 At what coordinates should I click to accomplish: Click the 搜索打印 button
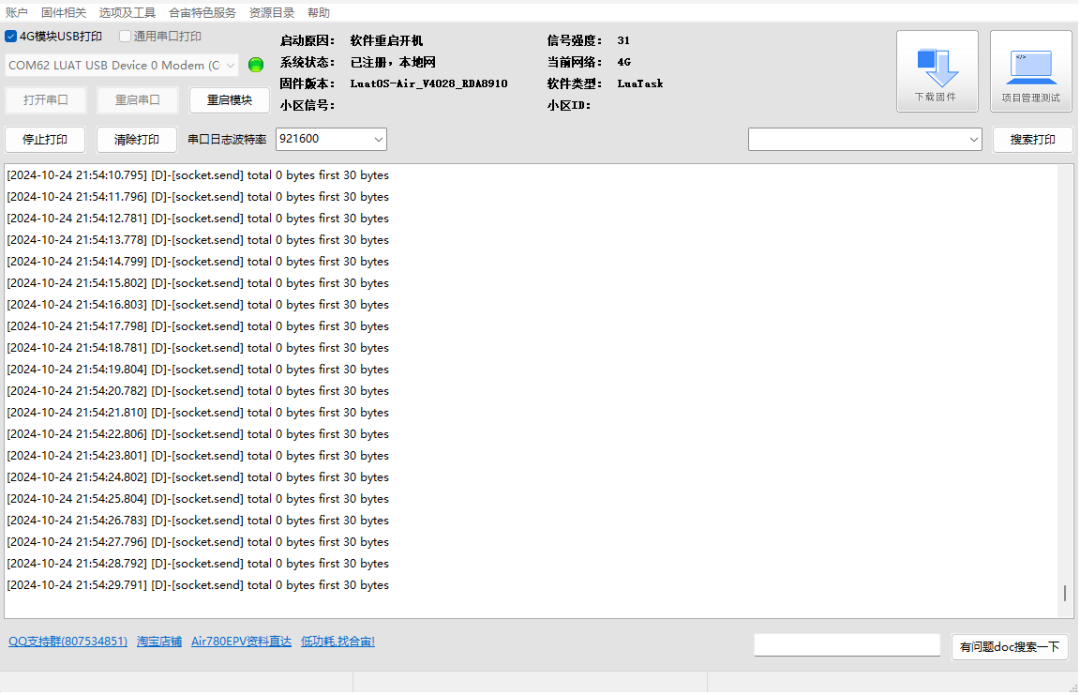click(1032, 140)
